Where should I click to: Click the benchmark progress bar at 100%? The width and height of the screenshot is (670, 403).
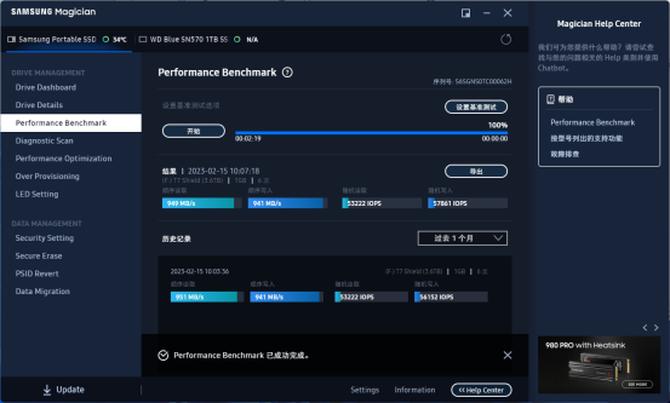371,133
